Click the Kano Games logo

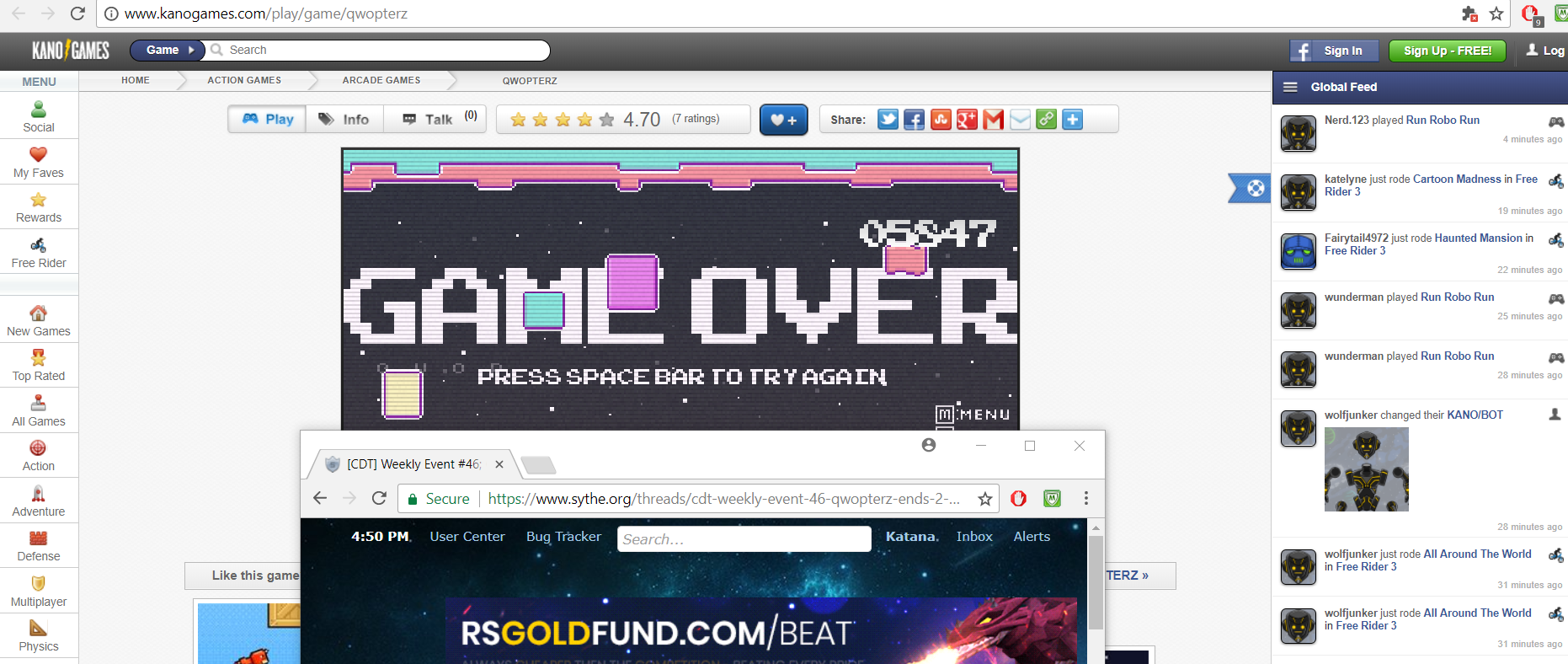click(71, 51)
